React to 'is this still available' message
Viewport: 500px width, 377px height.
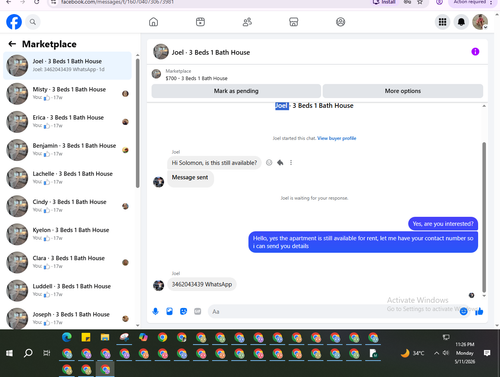269,163
